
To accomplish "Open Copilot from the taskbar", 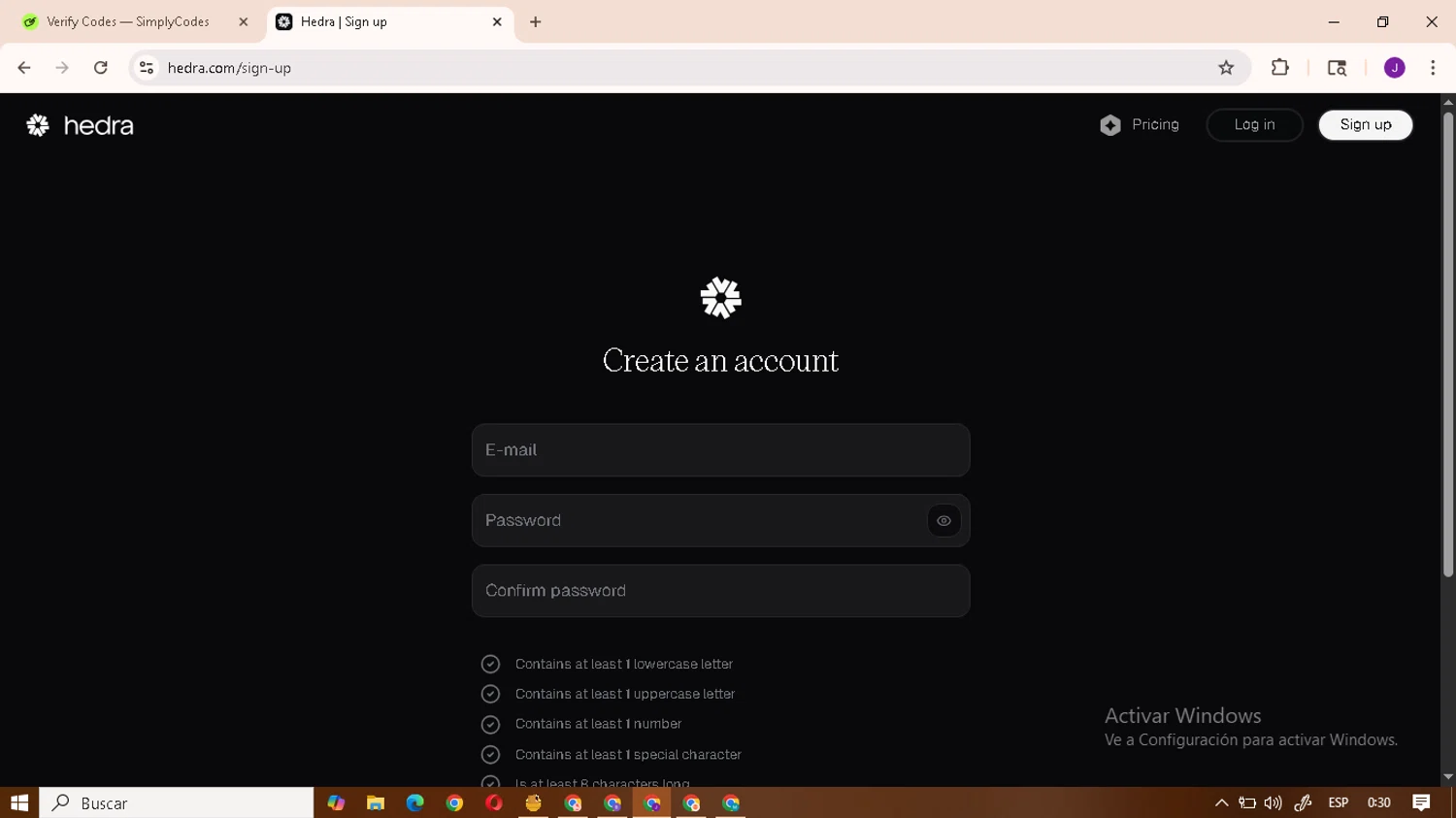I will click(x=336, y=803).
